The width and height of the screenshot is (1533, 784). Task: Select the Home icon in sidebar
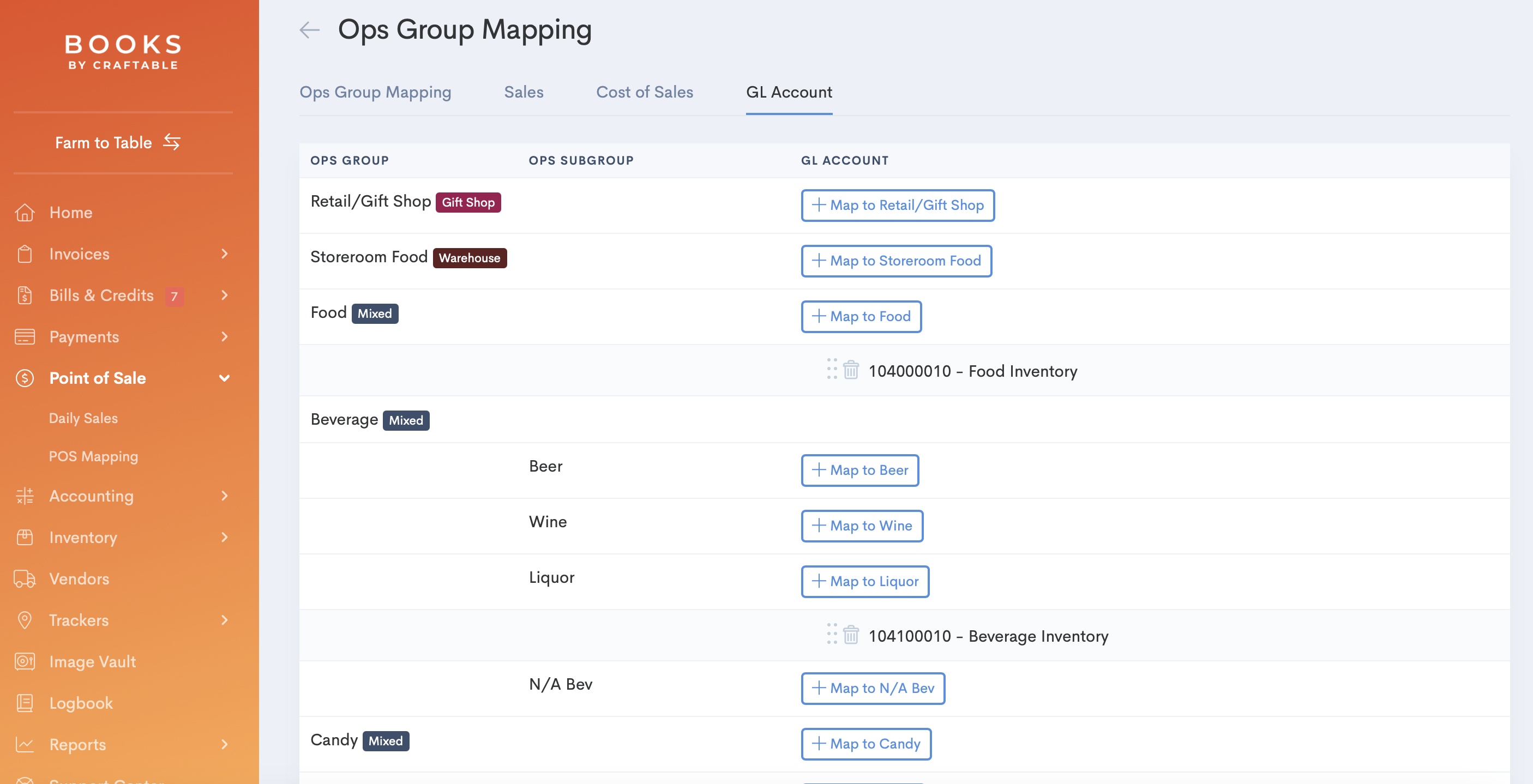point(25,212)
